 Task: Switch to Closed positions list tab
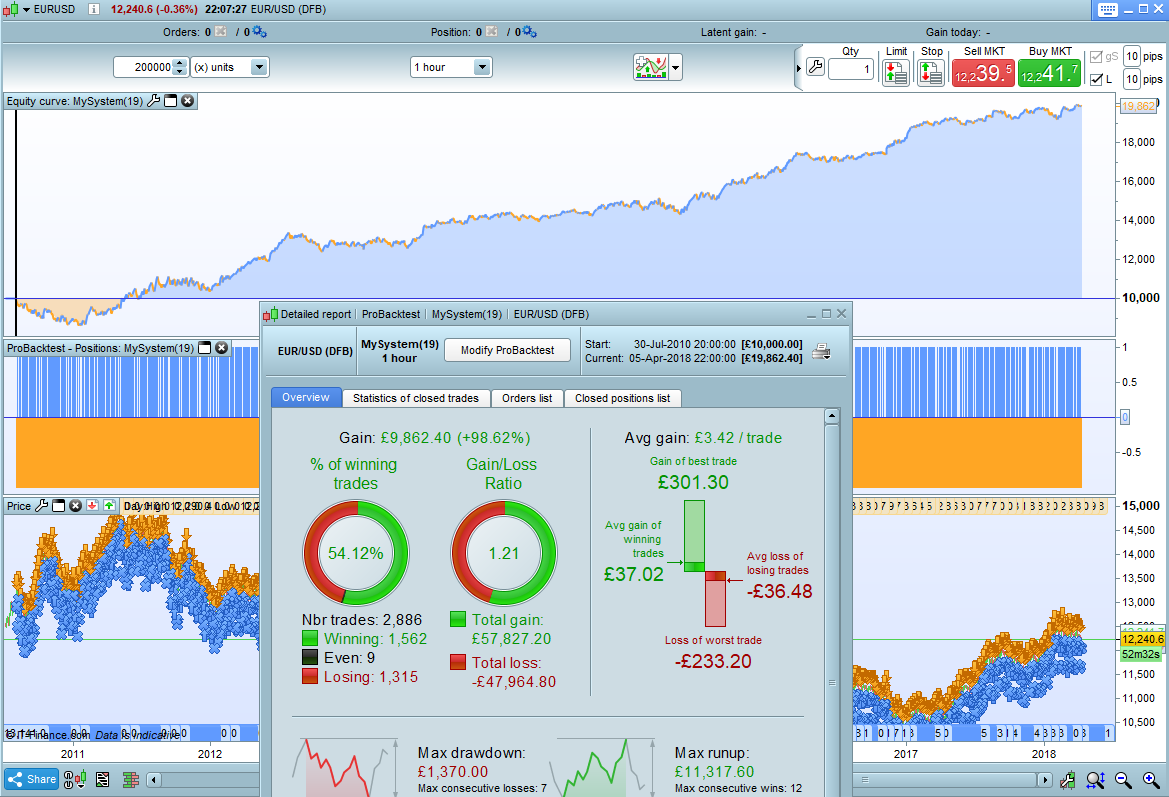click(x=623, y=398)
